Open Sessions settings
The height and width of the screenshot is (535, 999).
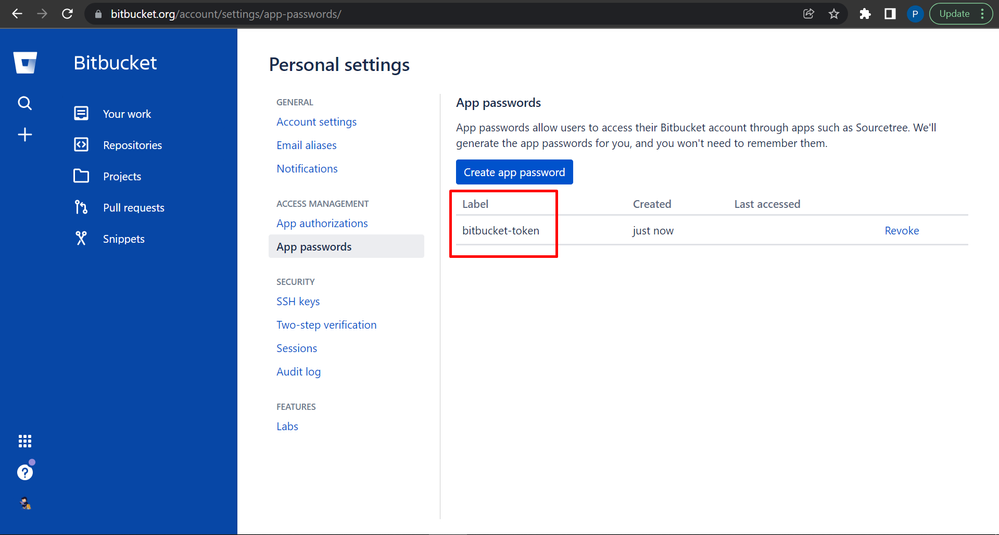[296, 348]
